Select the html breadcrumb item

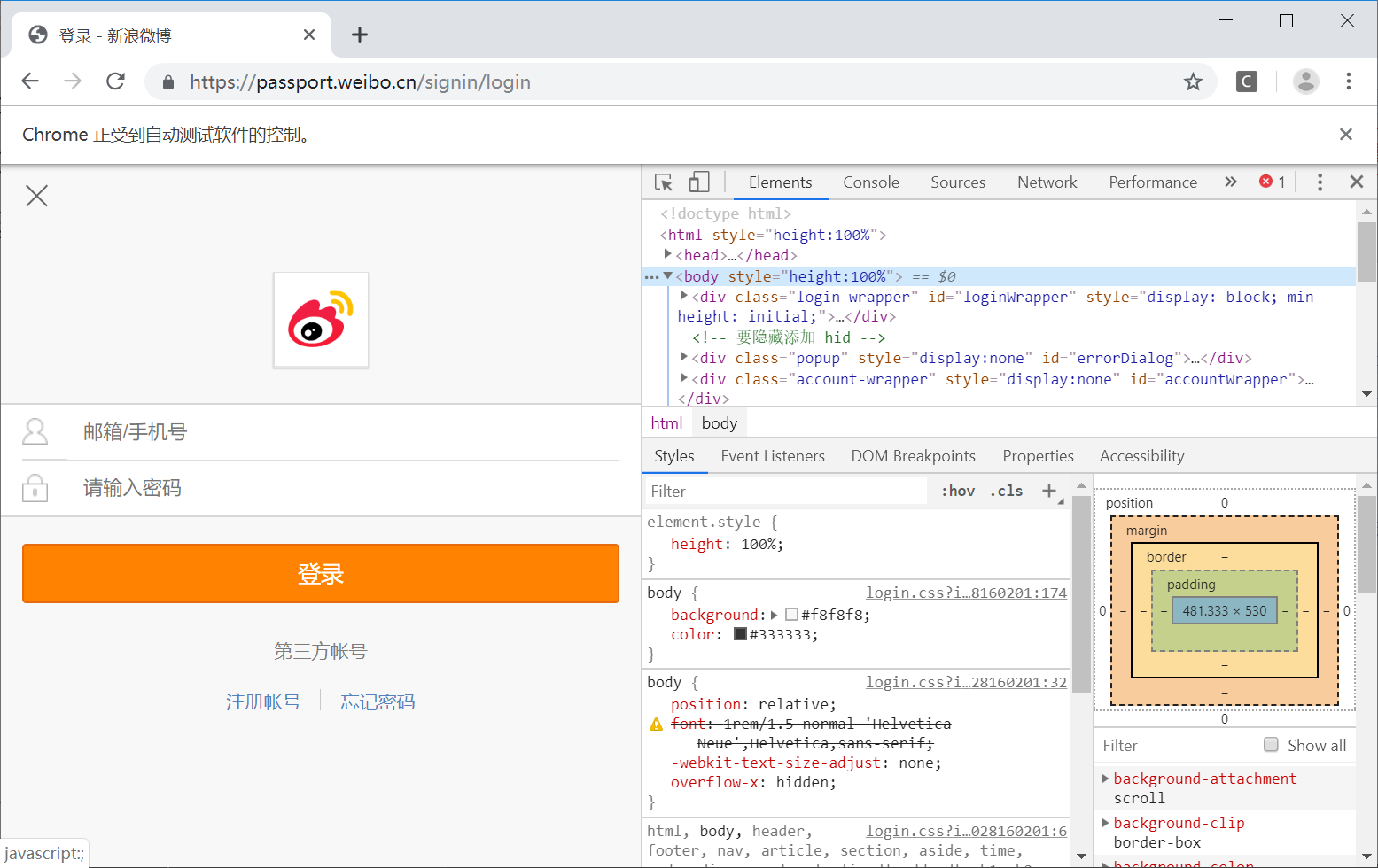(666, 423)
